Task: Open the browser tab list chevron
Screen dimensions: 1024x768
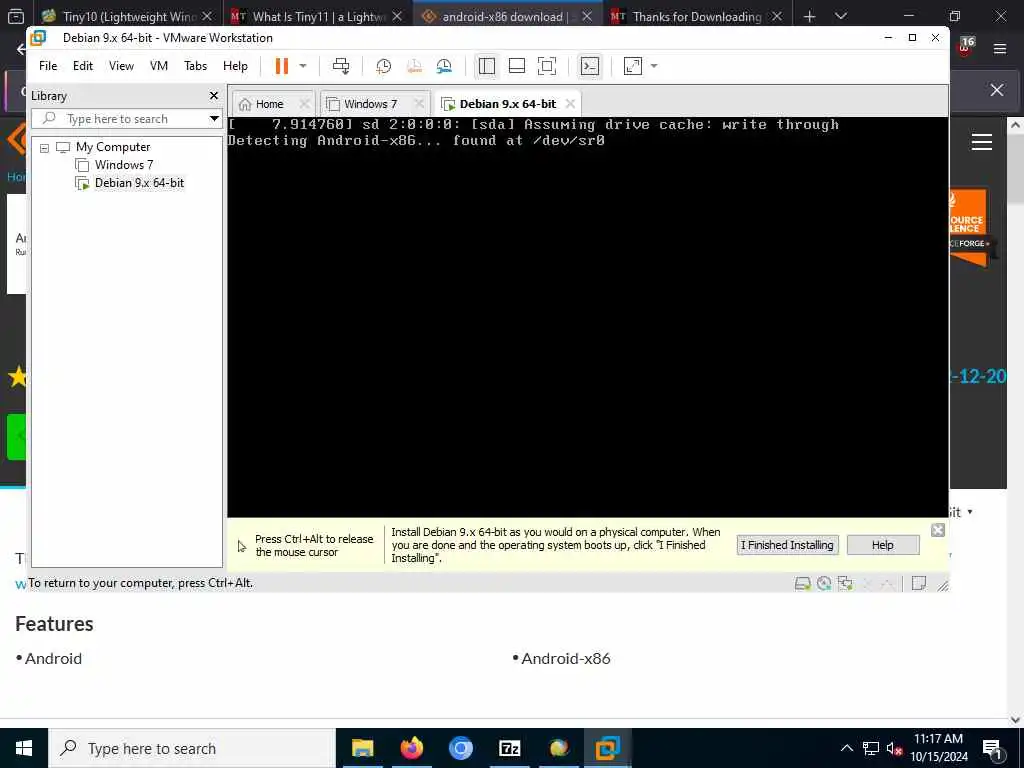Action: (x=841, y=16)
